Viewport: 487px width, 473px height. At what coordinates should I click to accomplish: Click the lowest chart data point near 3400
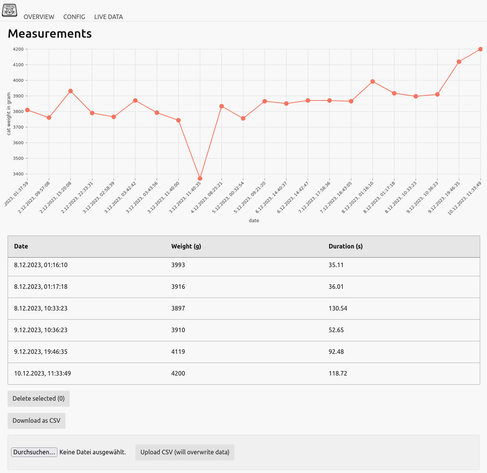pos(200,179)
